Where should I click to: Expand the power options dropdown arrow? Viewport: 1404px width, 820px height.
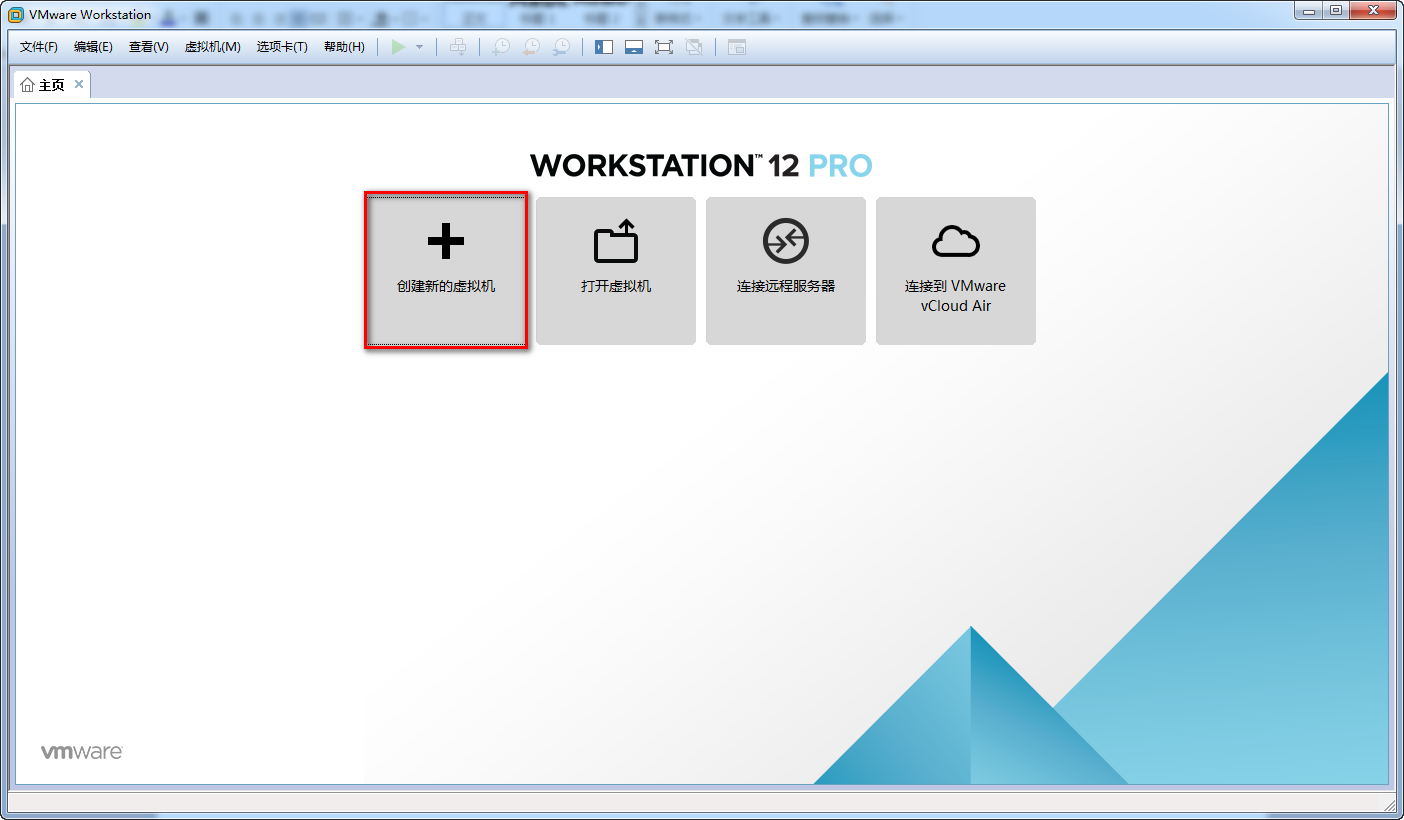[420, 47]
